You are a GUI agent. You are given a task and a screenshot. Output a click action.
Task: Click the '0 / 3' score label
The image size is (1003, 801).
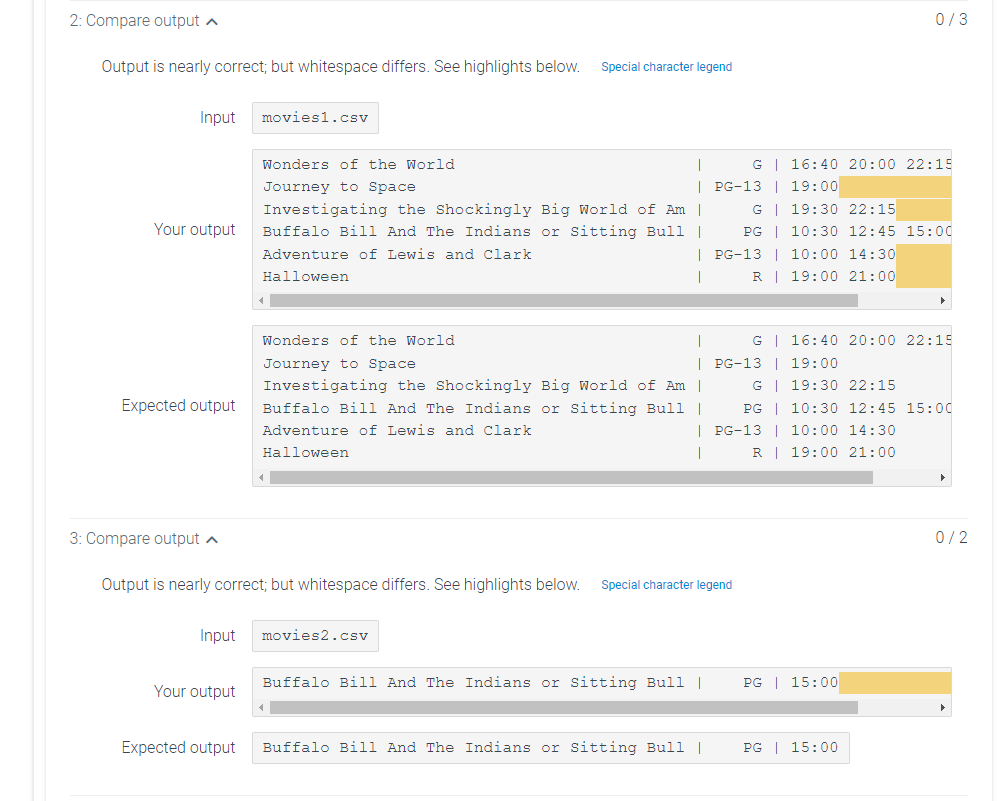point(951,19)
